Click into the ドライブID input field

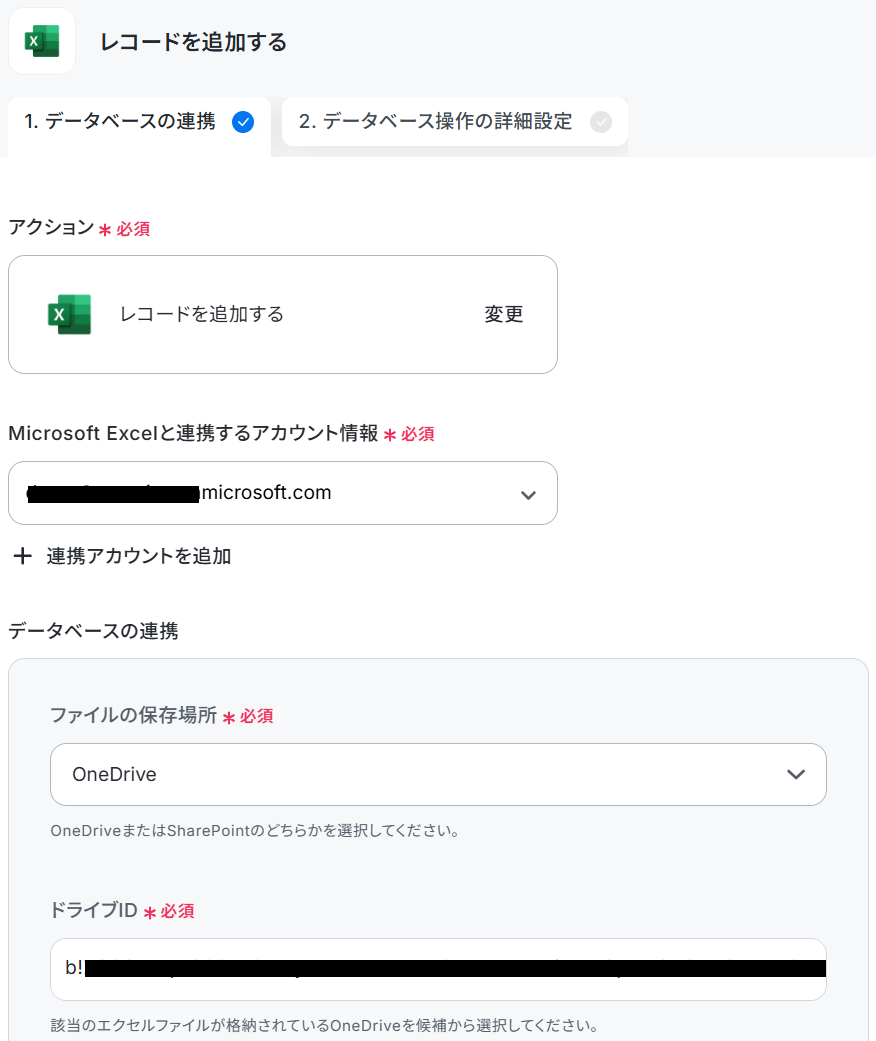(x=438, y=969)
